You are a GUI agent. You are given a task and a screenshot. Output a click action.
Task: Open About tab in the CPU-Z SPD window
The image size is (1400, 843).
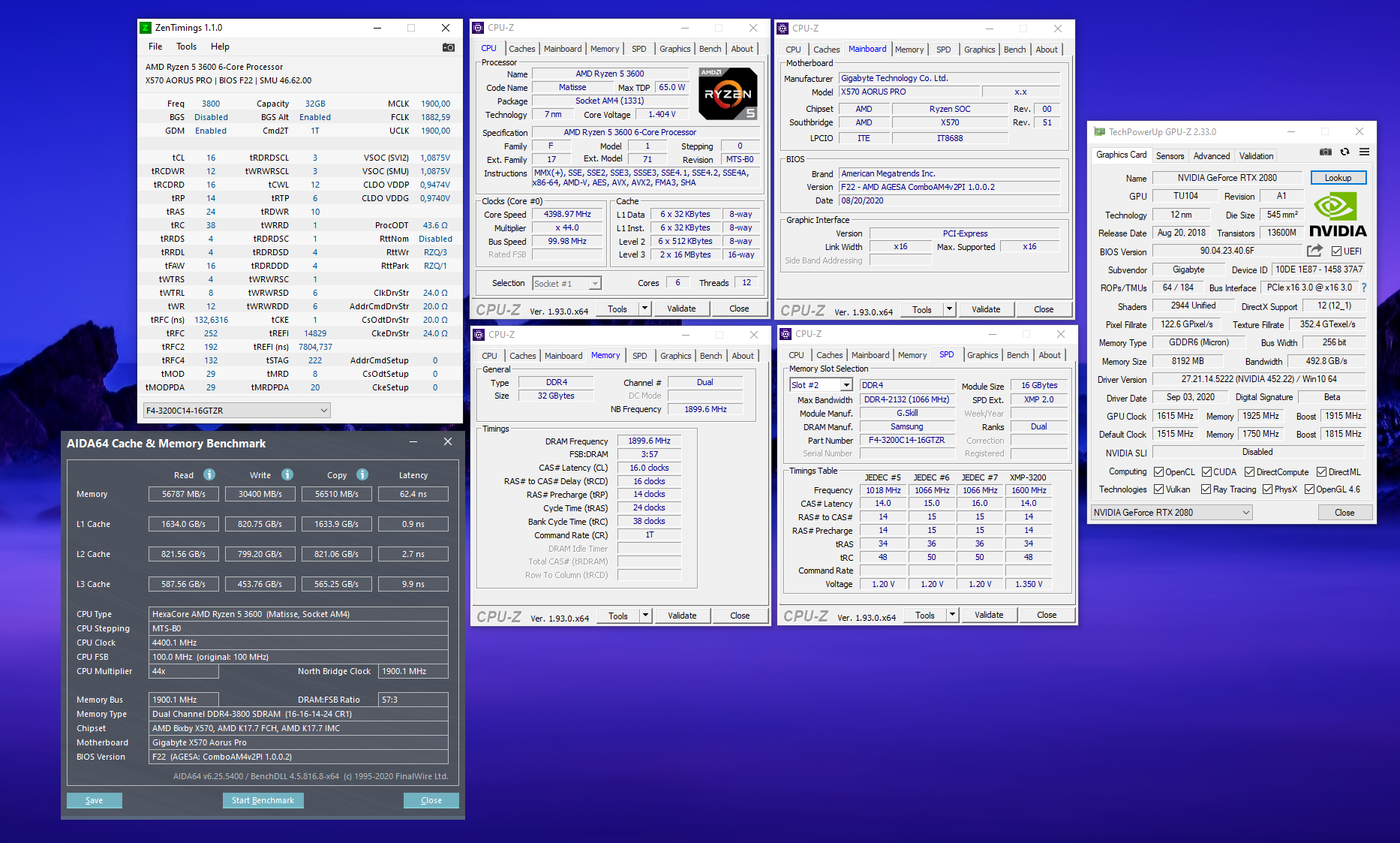1050,355
